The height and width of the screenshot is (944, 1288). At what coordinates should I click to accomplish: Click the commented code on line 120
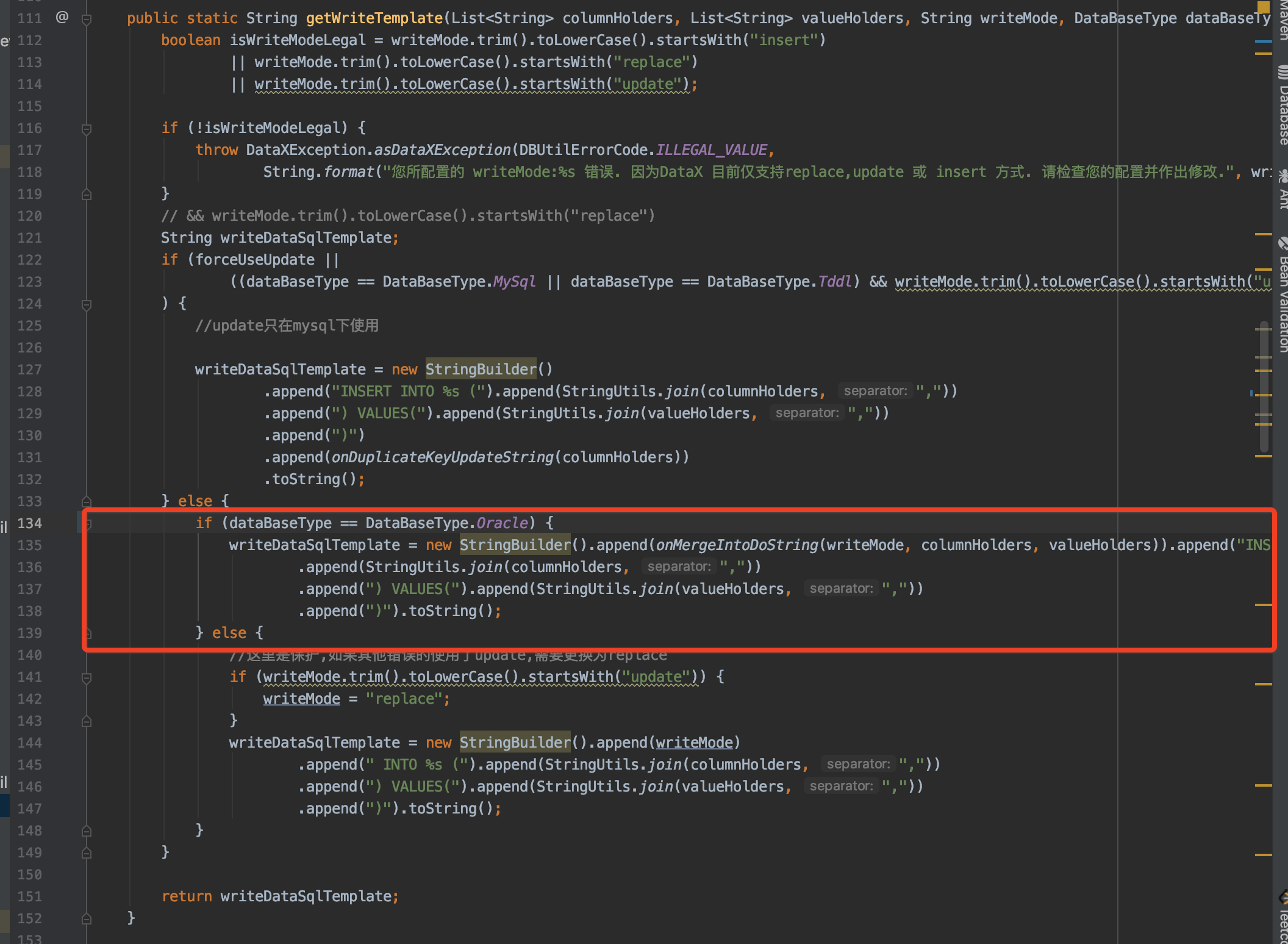coord(408,216)
